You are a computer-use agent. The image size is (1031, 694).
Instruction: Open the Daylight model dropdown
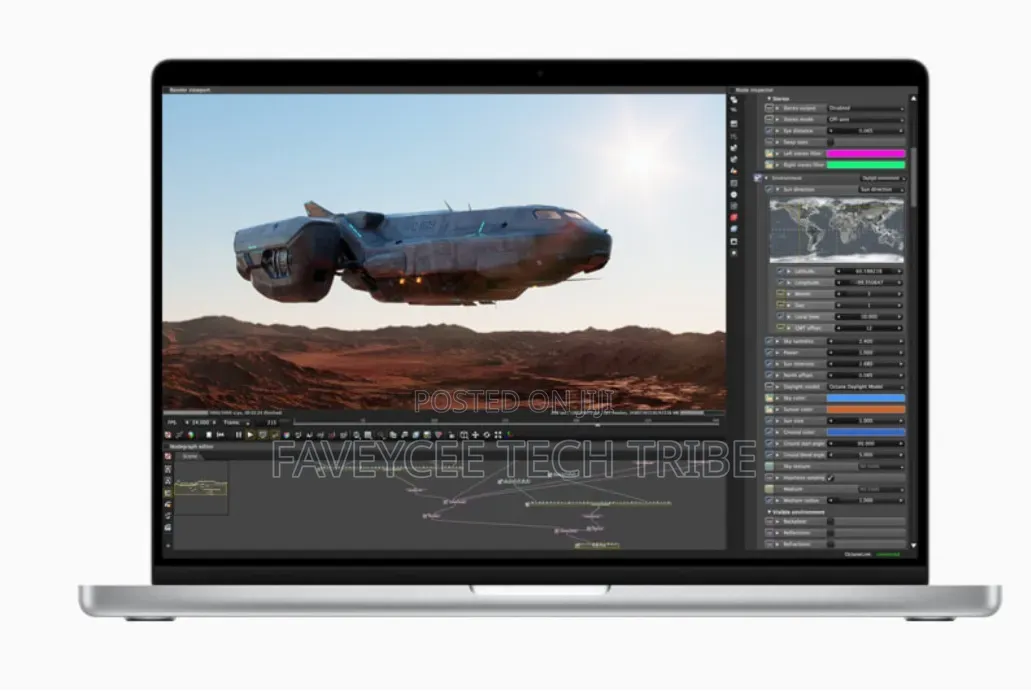coord(865,387)
